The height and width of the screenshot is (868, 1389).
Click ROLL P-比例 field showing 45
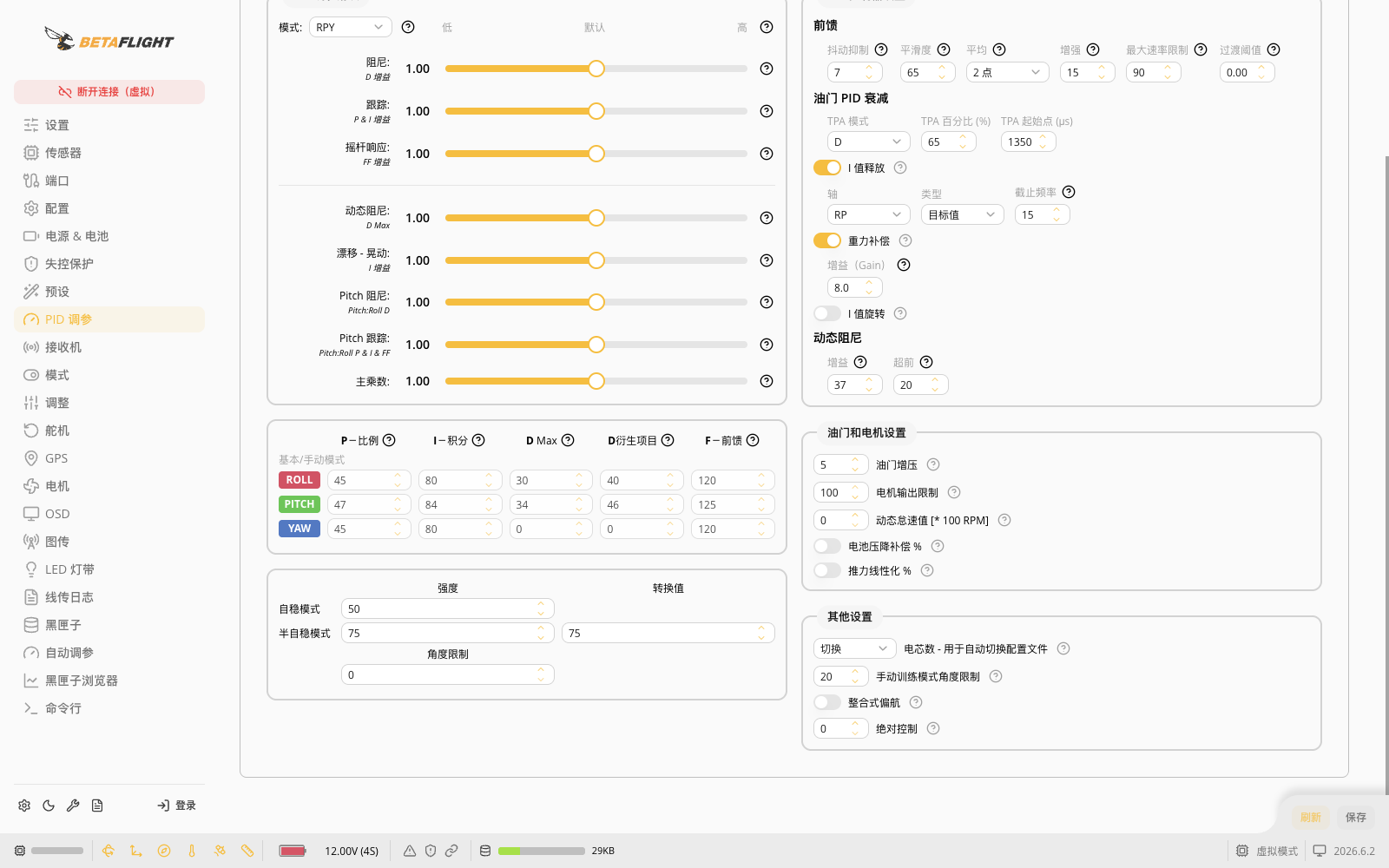pyautogui.click(x=369, y=480)
